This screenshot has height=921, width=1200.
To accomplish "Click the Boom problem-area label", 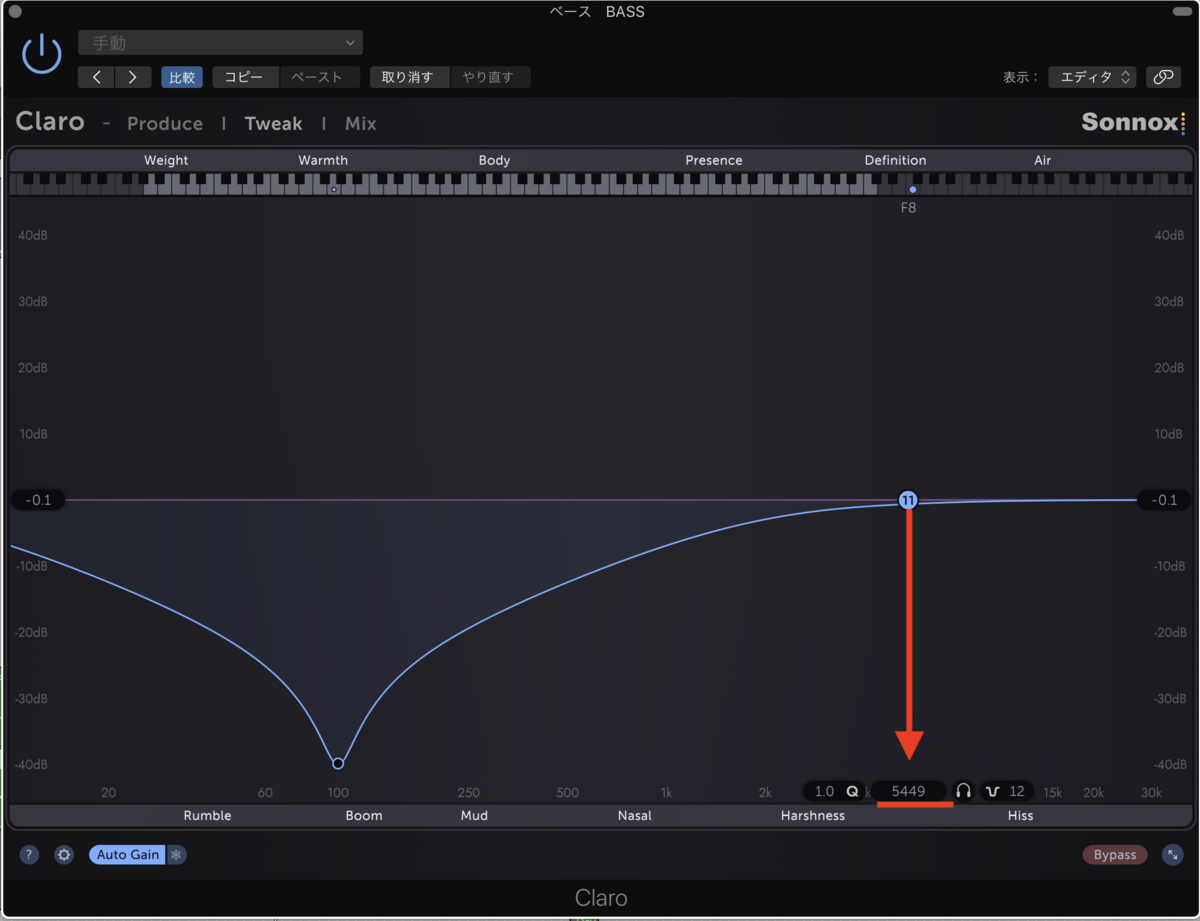I will 364,815.
